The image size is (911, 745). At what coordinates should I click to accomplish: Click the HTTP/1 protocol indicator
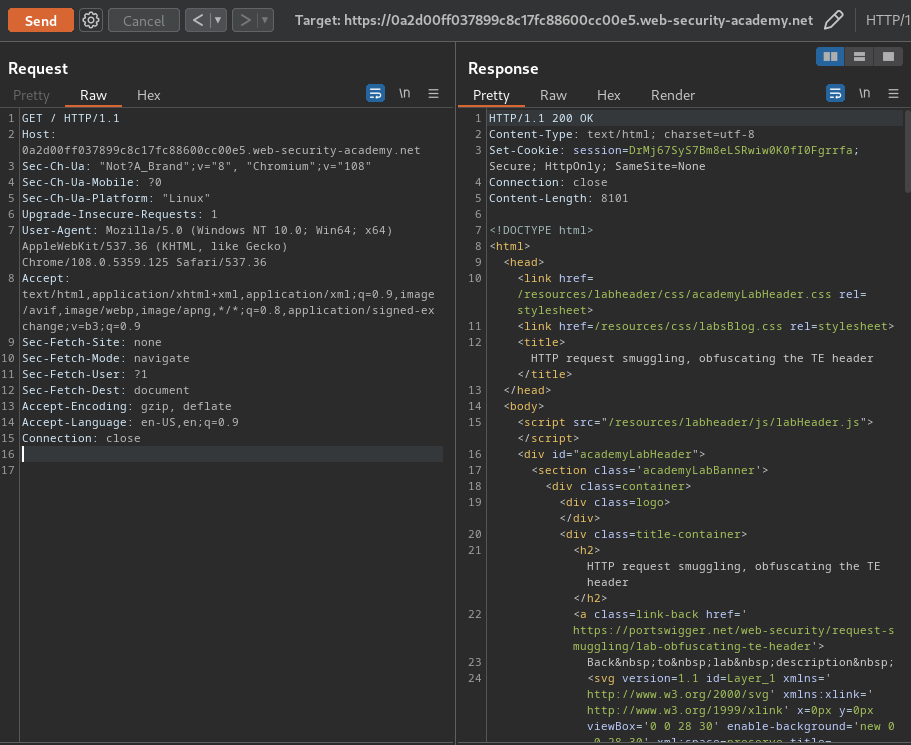[x=887, y=20]
